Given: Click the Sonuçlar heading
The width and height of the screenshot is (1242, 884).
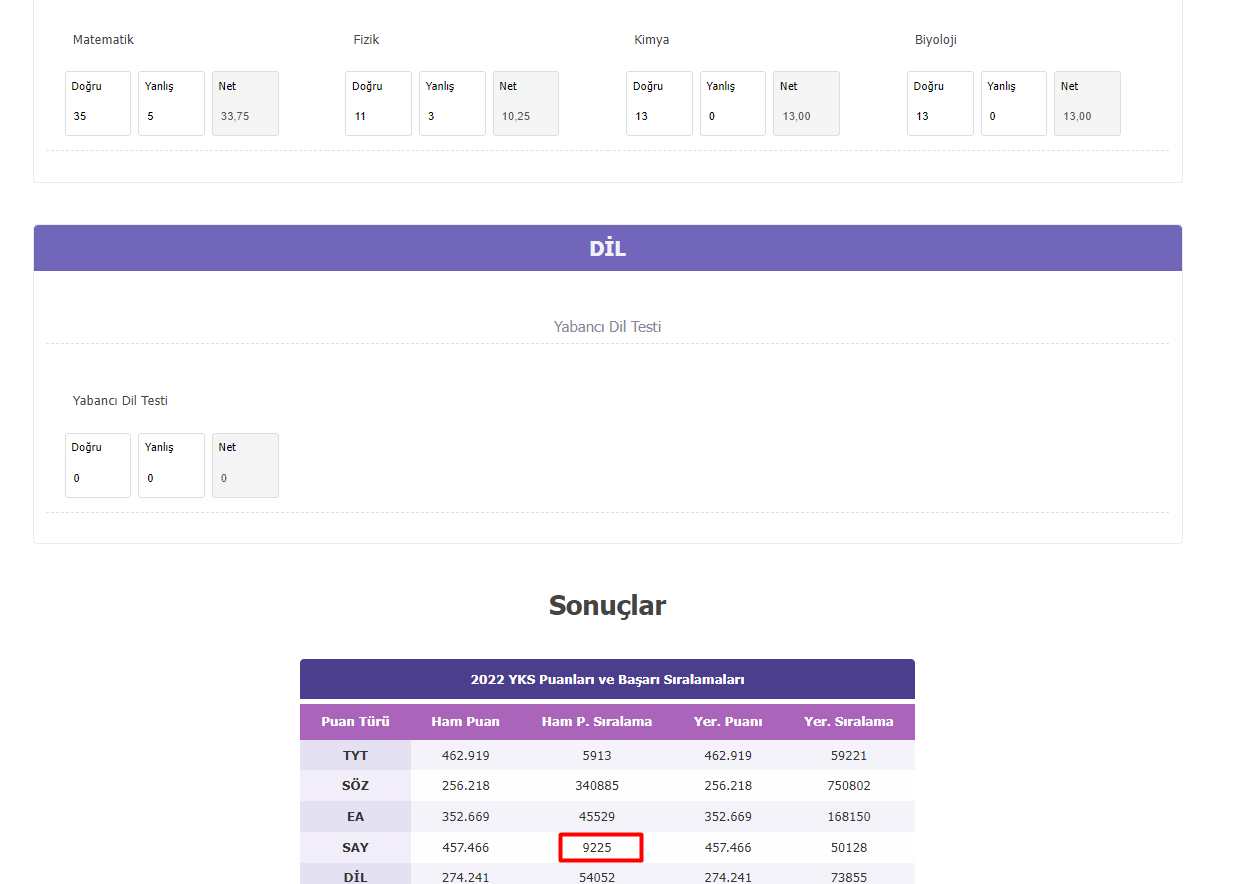Looking at the screenshot, I should point(607,605).
